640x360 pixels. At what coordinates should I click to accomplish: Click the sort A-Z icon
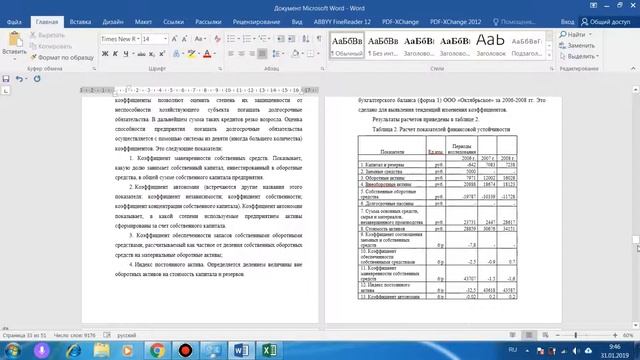pyautogui.click(x=306, y=39)
